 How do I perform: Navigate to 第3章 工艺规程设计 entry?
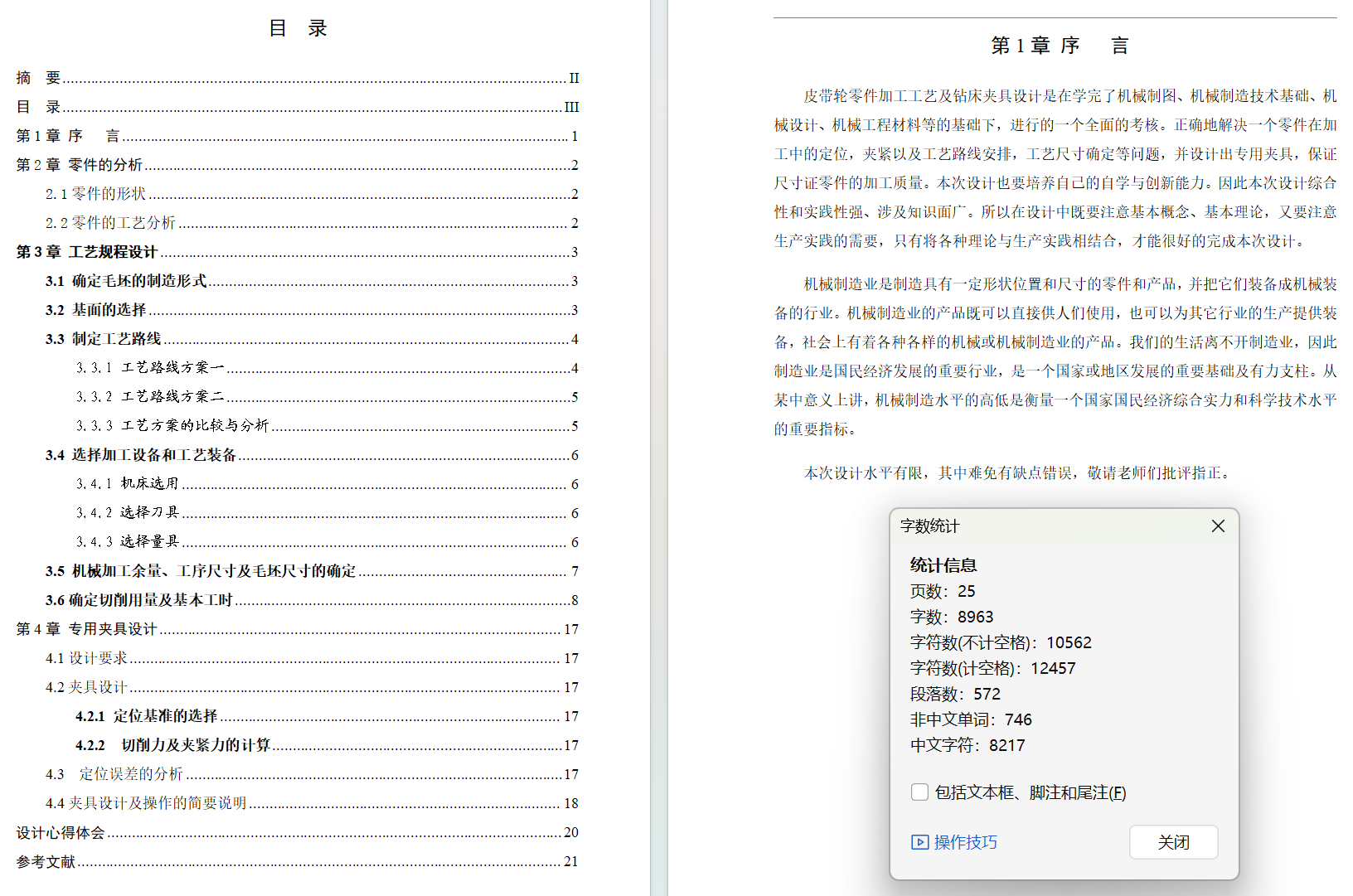click(87, 252)
